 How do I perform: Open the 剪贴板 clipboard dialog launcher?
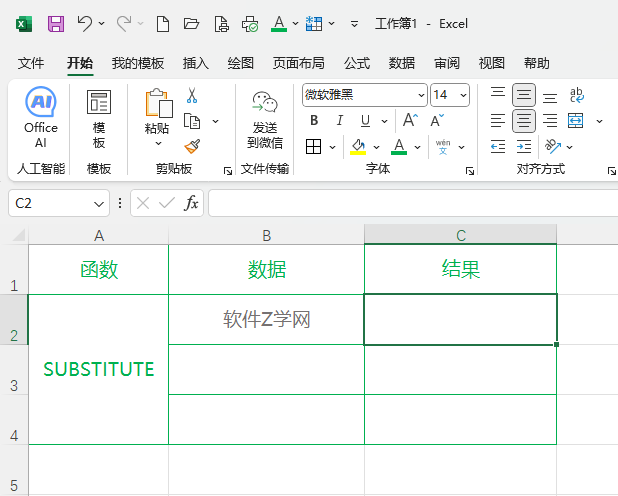[228, 171]
